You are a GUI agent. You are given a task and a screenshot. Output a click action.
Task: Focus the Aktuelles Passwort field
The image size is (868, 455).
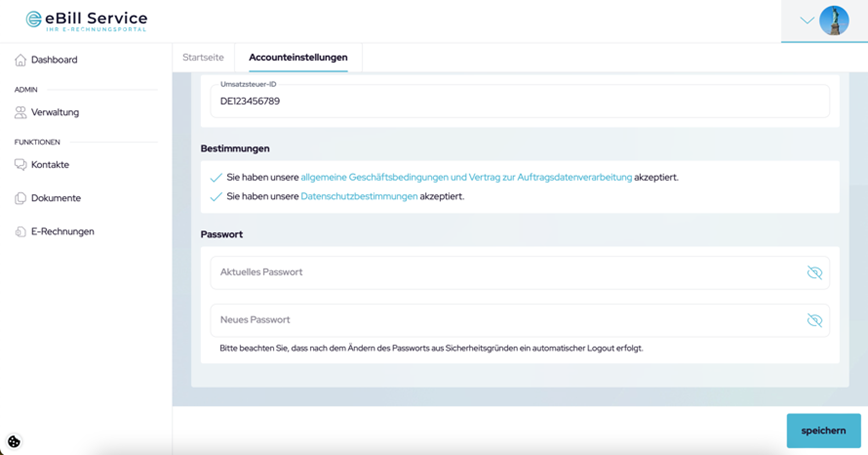(500, 273)
